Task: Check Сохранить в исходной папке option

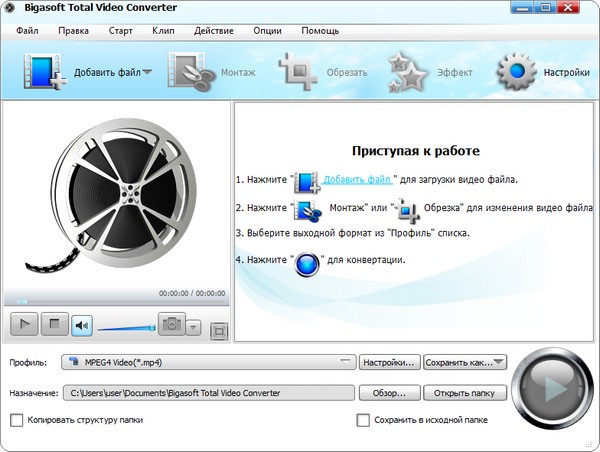Action: pos(364,420)
